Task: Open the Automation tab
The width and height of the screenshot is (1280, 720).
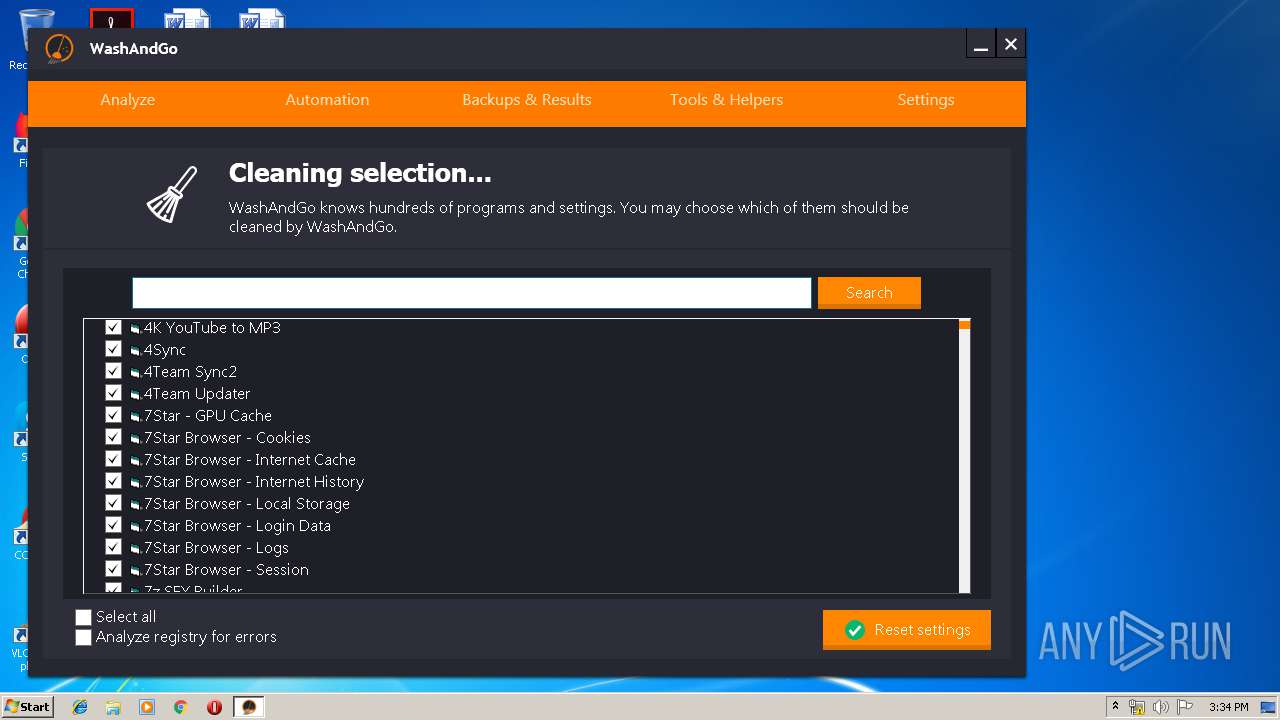Action: tap(327, 100)
